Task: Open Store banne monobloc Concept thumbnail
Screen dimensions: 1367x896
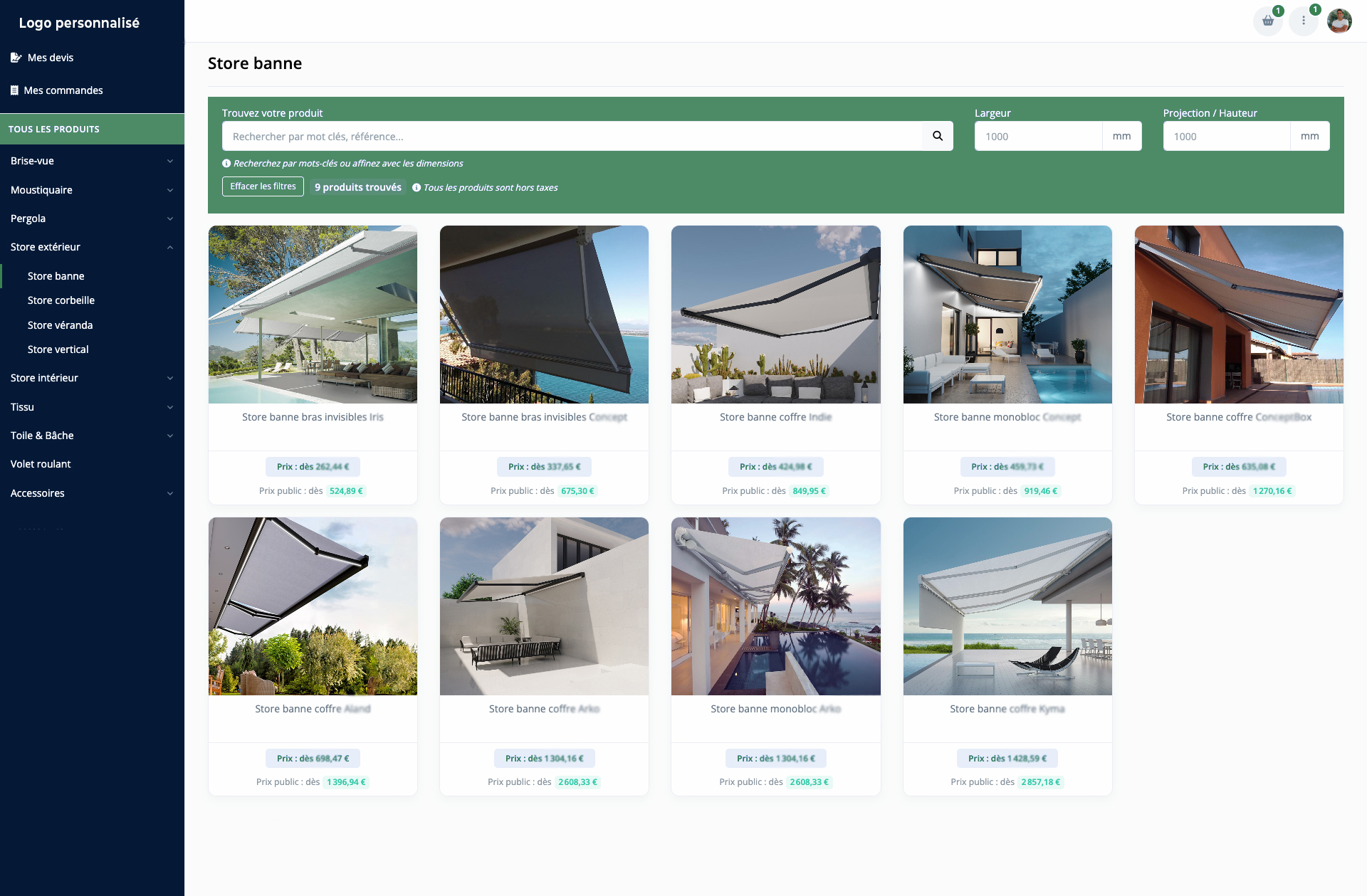Action: (1007, 315)
